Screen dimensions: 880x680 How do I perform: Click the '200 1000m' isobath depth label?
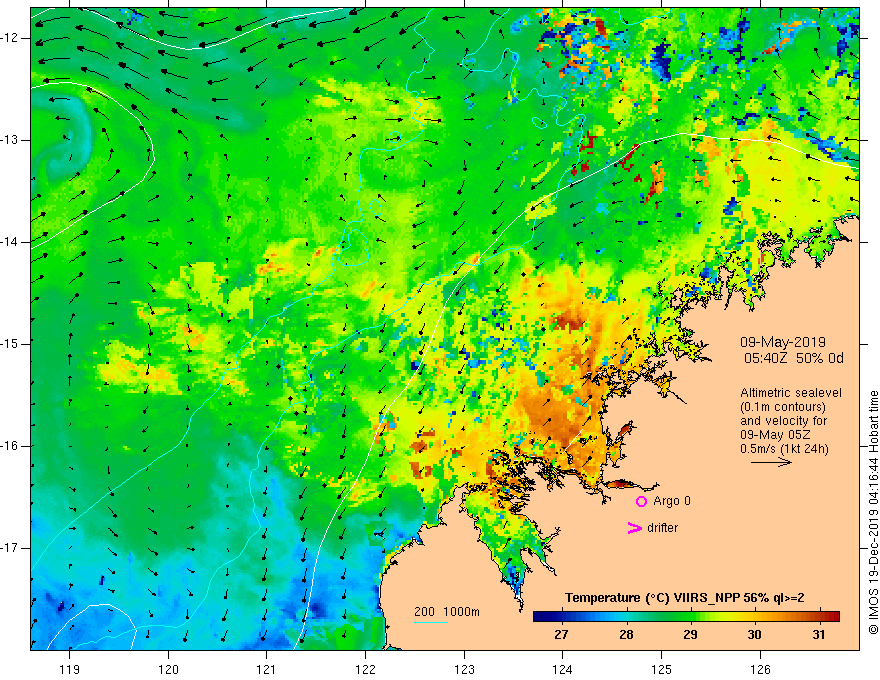447,612
